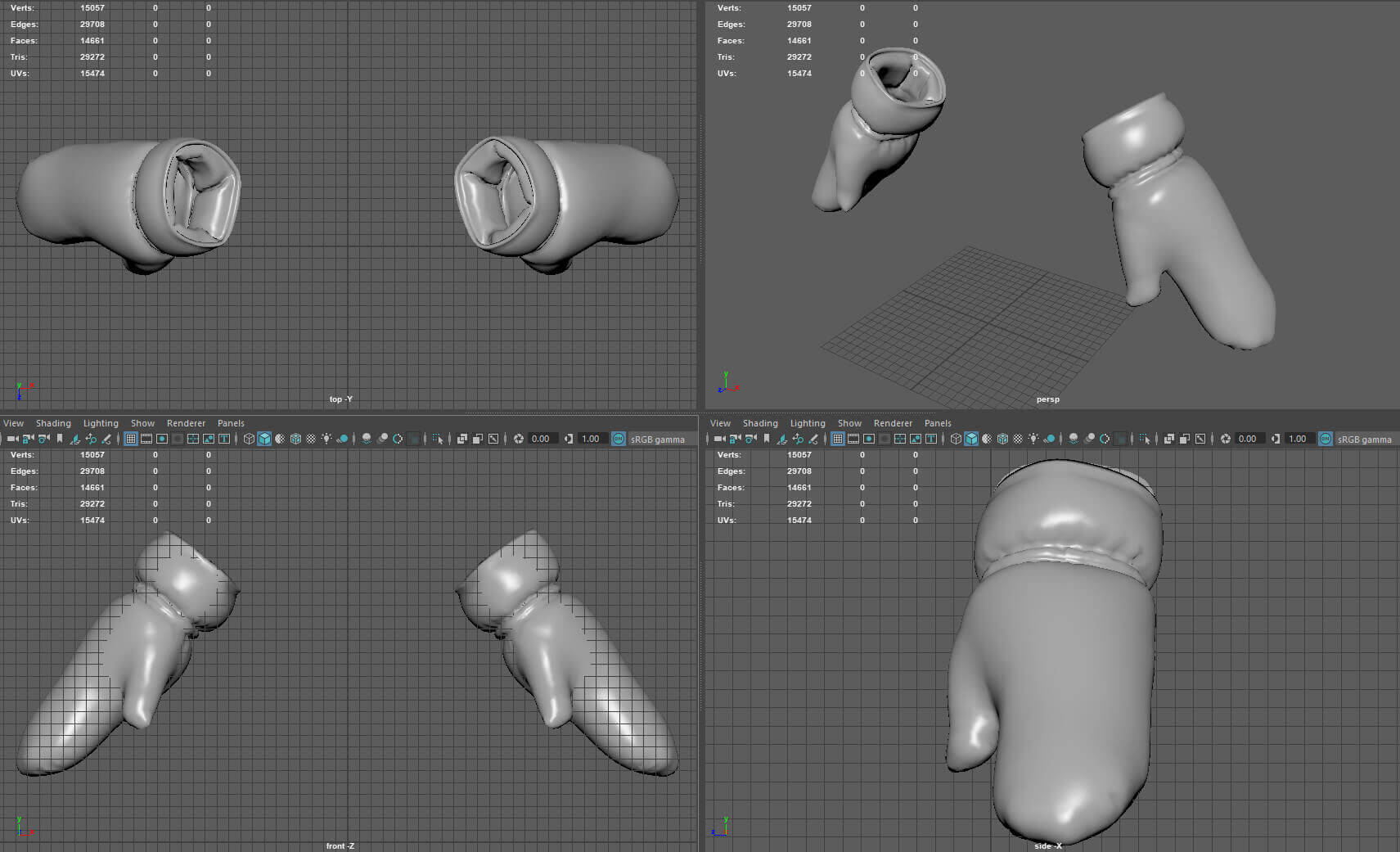This screenshot has width=1400, height=852.
Task: Click the camera Bookmarks icon in front viewport
Action: click(x=59, y=439)
